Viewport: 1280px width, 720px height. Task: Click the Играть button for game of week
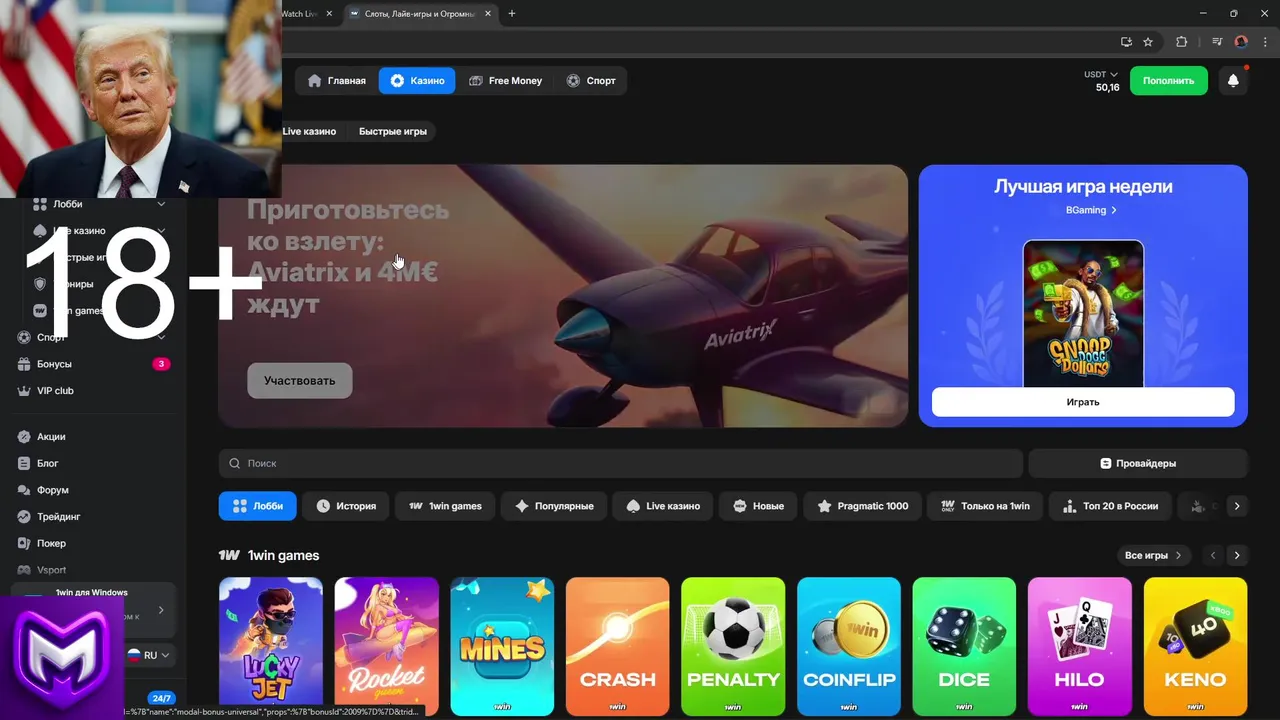[x=1083, y=402]
